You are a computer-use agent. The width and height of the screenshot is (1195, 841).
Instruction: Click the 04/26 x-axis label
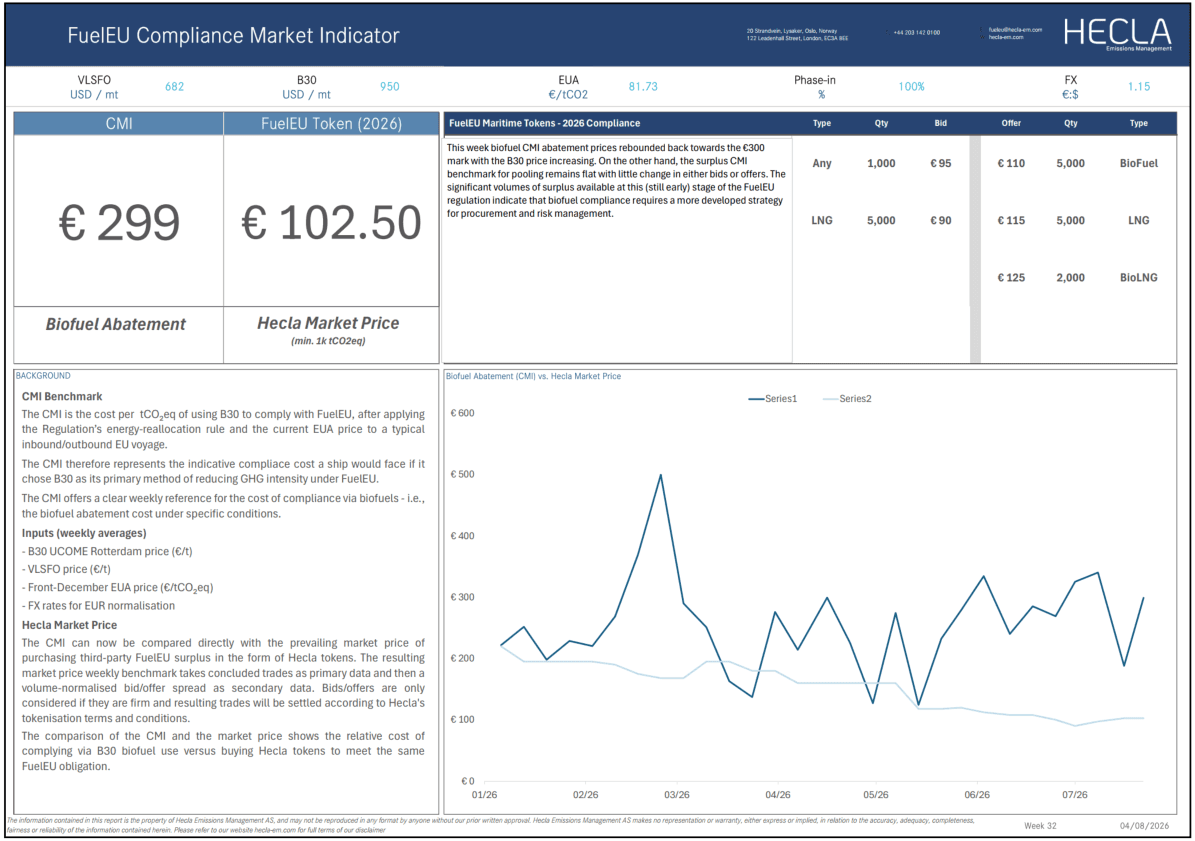click(x=777, y=795)
